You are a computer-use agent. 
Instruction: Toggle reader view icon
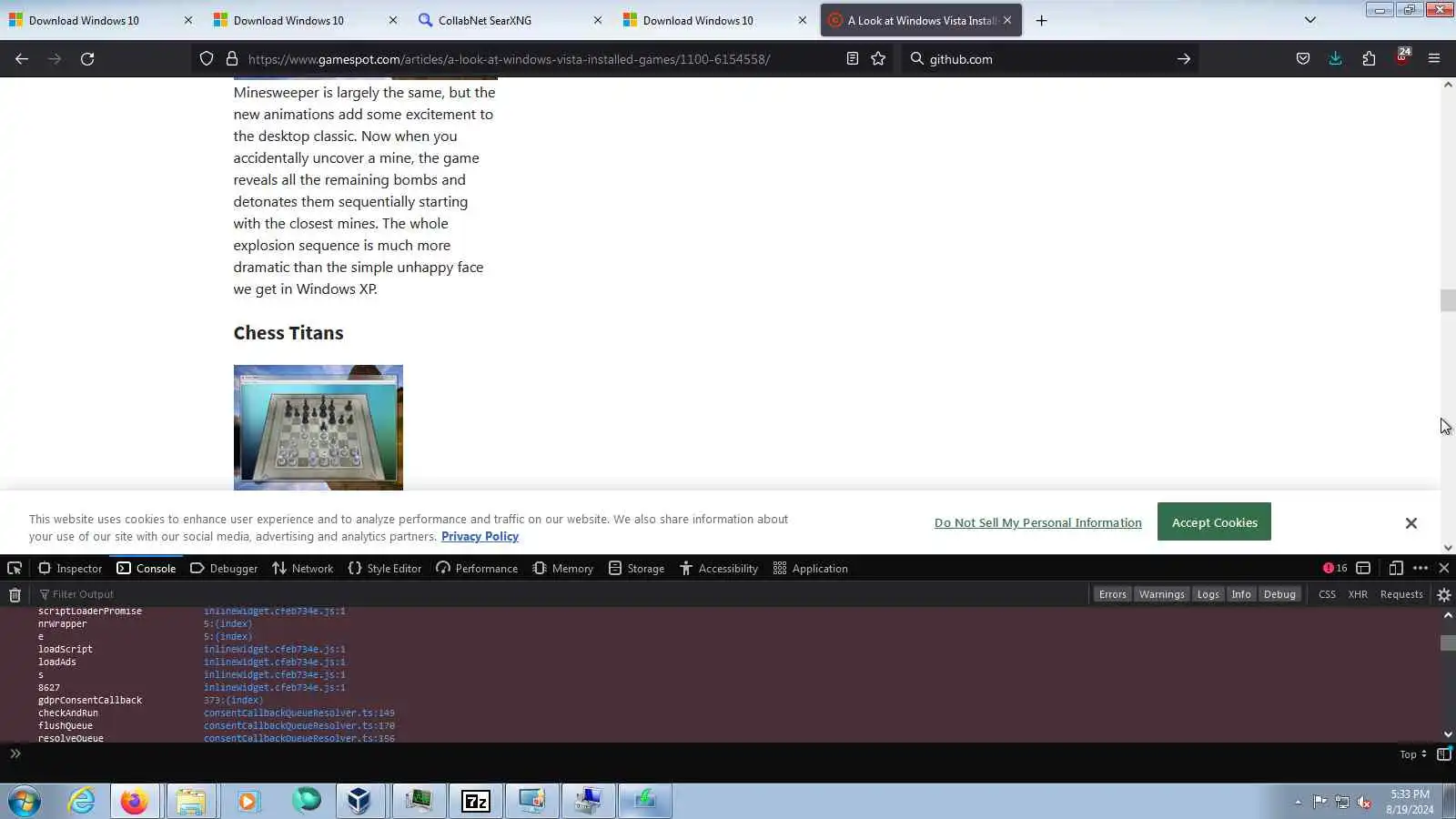[x=852, y=59]
